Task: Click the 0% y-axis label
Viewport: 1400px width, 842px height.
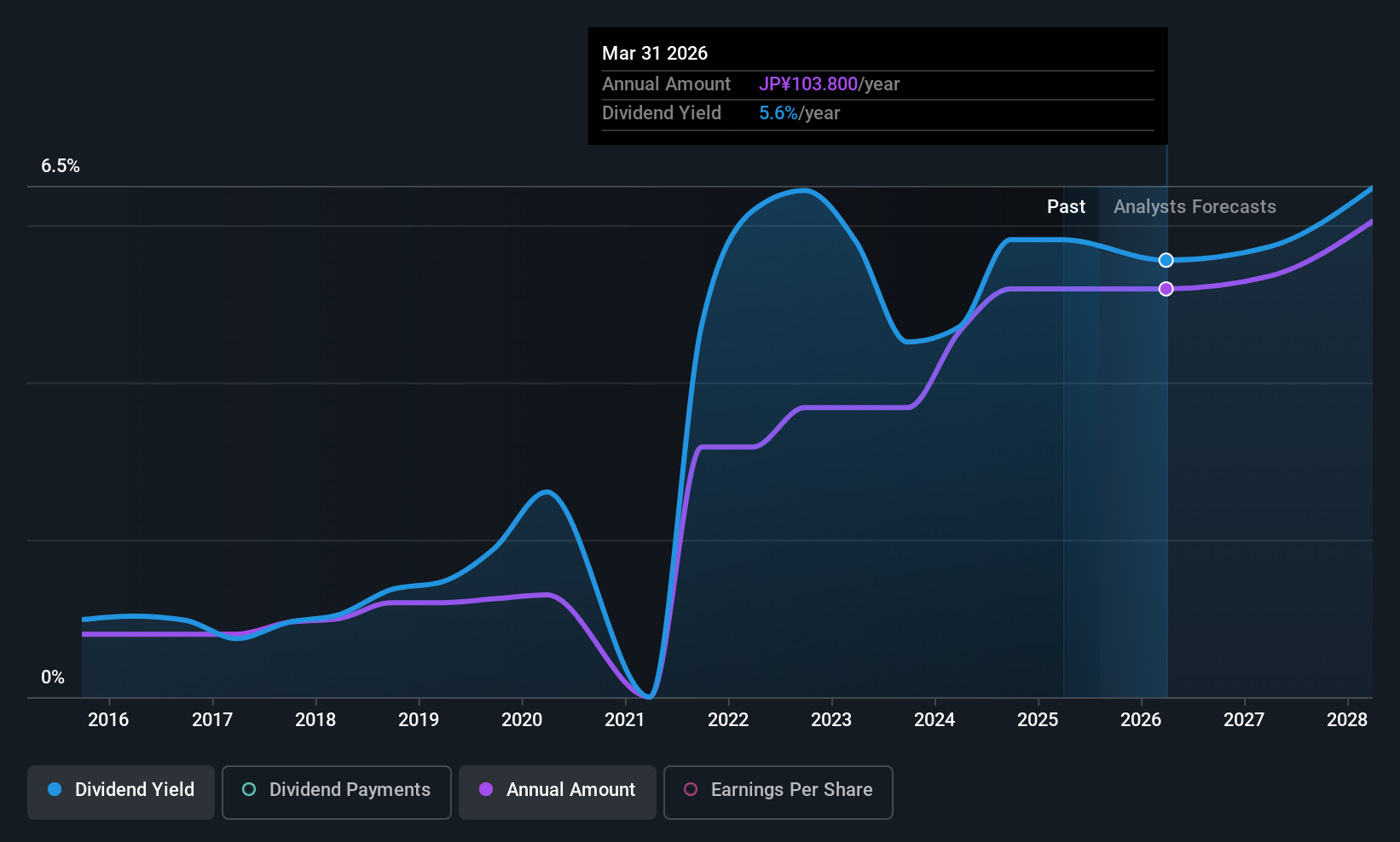Action: point(53,678)
